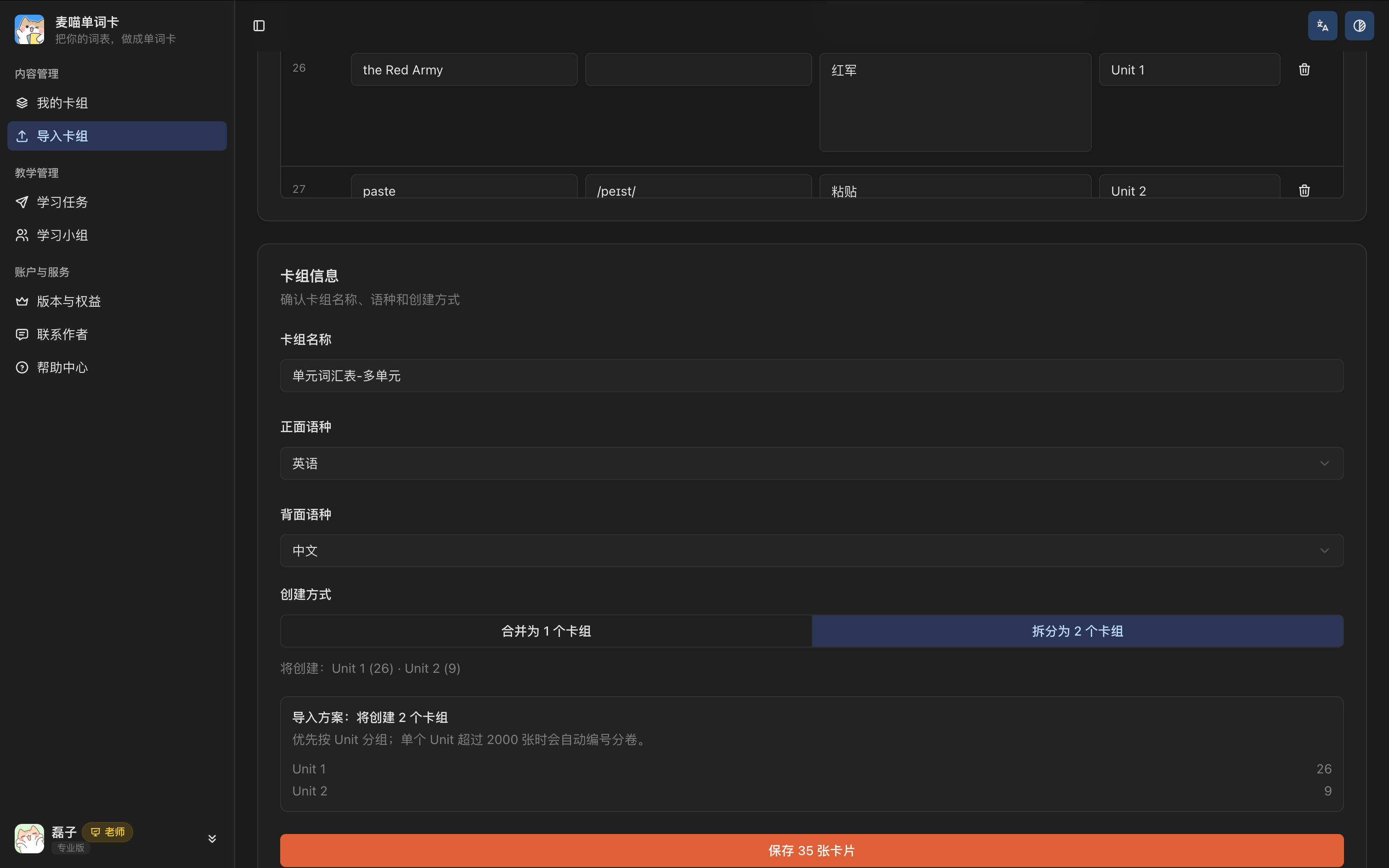Viewport: 1389px width, 868px height.
Task: Click the Unit 1 row in import plan
Action: tap(812, 769)
